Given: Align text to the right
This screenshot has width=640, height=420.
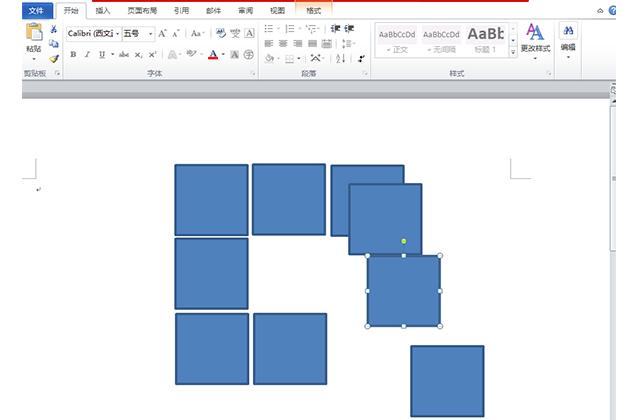Looking at the screenshot, I should (x=298, y=44).
